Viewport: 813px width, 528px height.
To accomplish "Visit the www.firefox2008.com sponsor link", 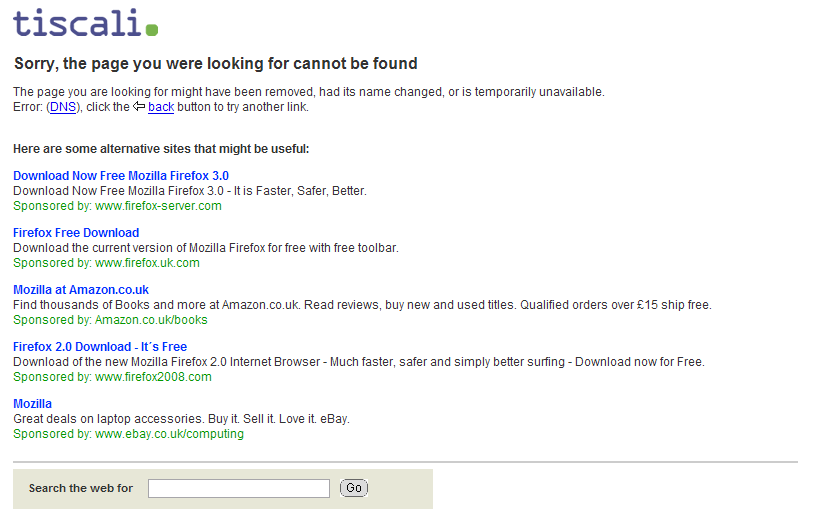I will pyautogui.click(x=153, y=377).
